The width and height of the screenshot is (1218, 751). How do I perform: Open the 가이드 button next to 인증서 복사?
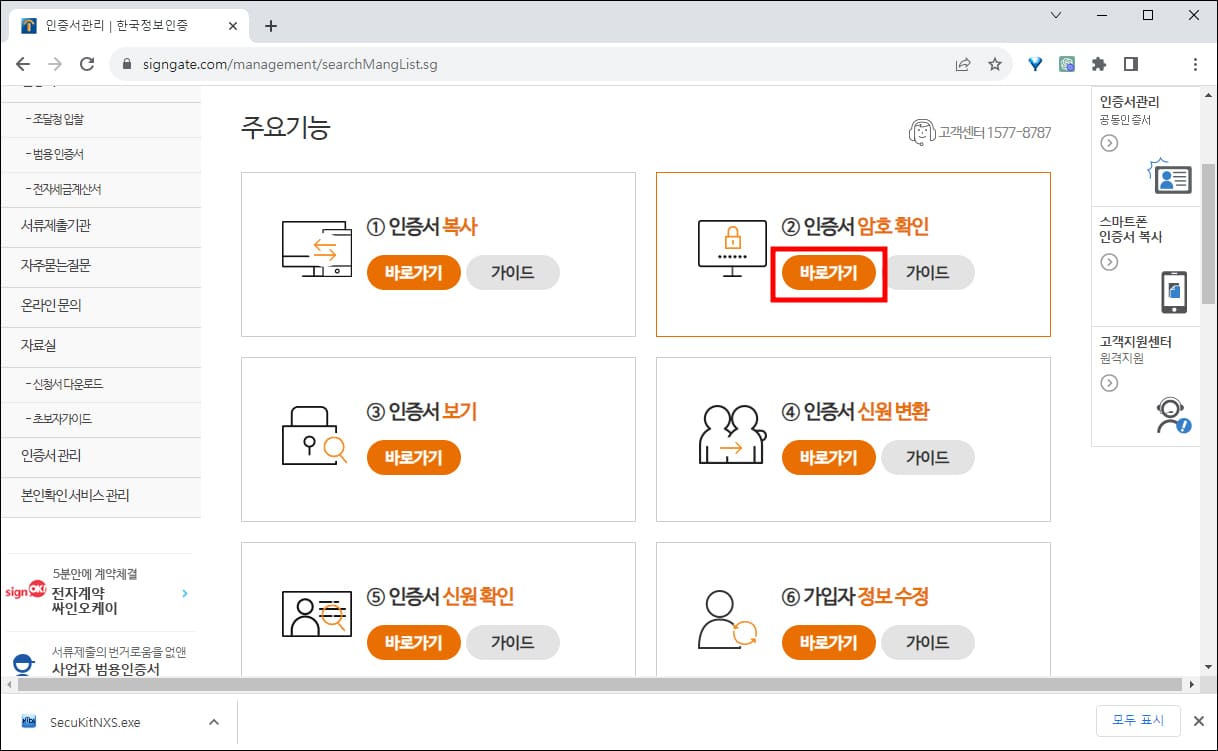[x=513, y=272]
